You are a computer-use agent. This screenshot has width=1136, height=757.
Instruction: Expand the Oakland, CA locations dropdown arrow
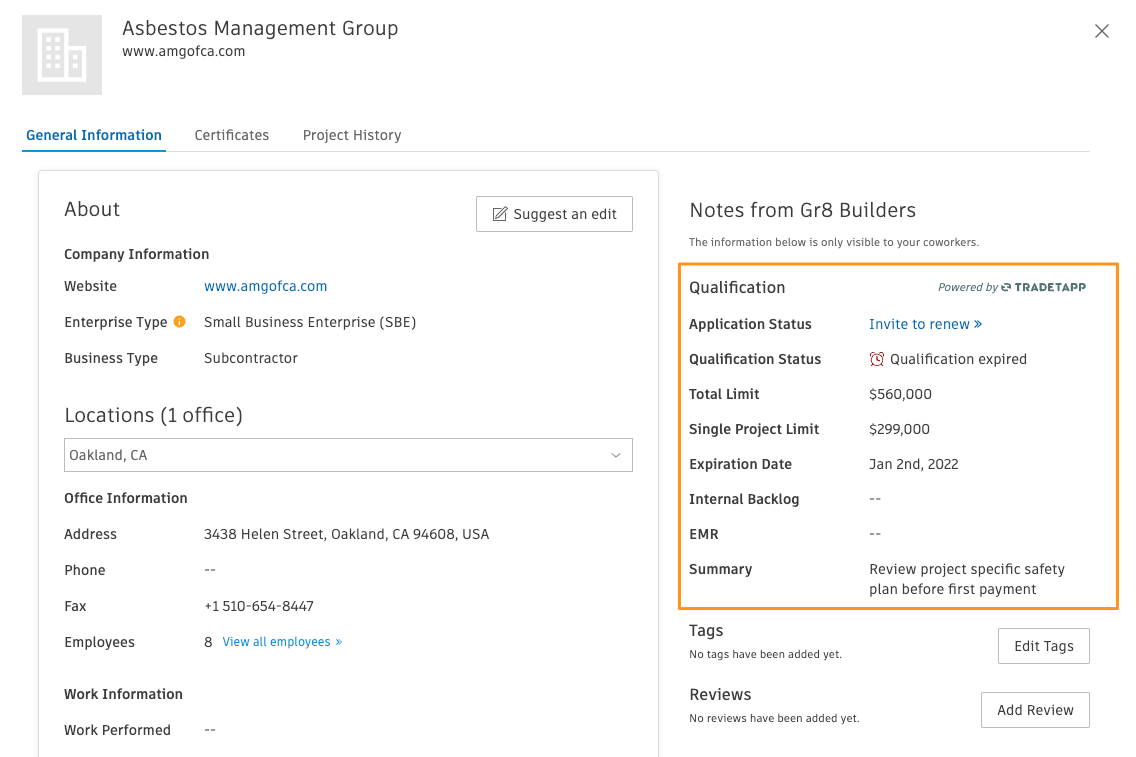[x=616, y=455]
